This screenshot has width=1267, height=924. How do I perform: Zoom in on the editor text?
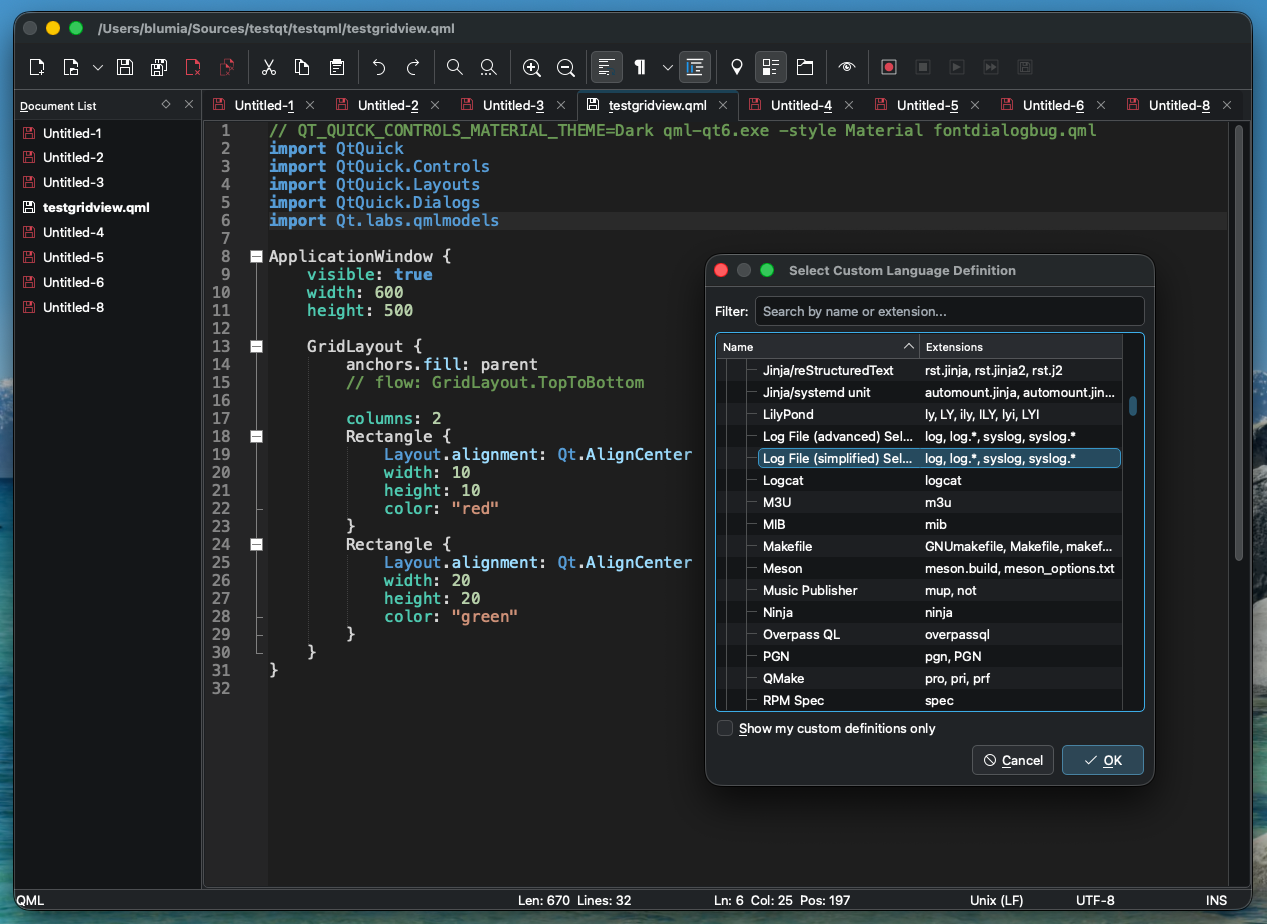pos(531,67)
